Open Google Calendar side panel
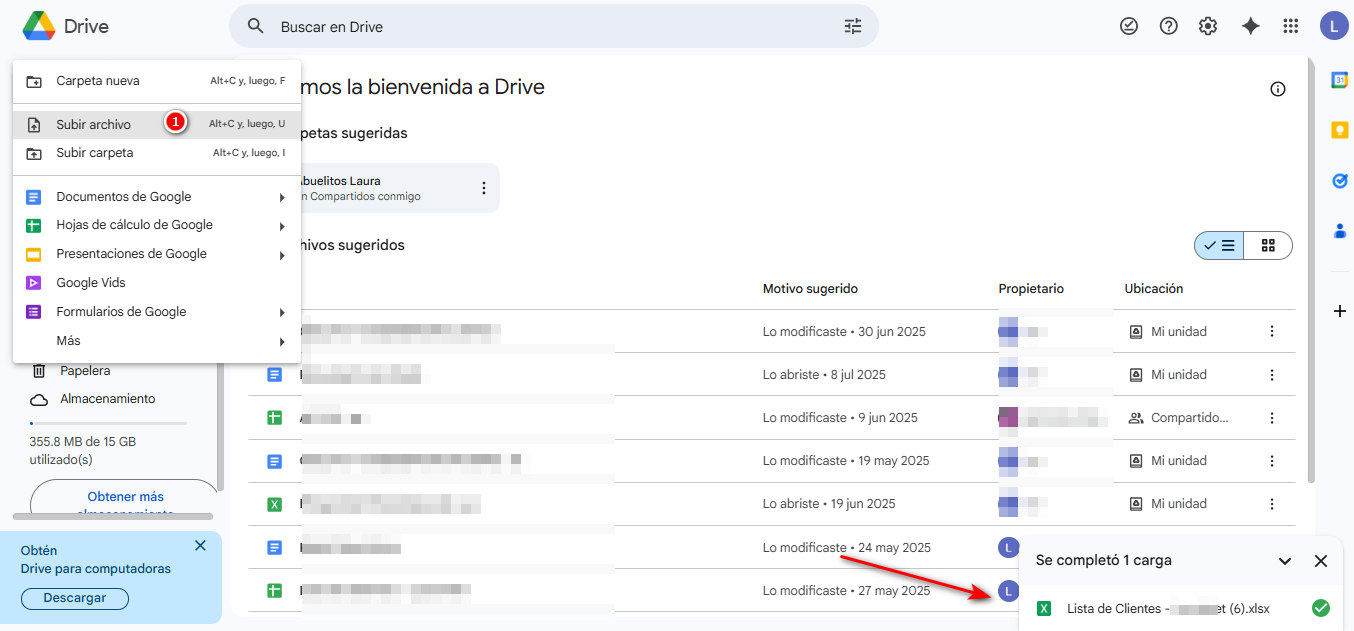The width and height of the screenshot is (1354, 631). coord(1340,80)
